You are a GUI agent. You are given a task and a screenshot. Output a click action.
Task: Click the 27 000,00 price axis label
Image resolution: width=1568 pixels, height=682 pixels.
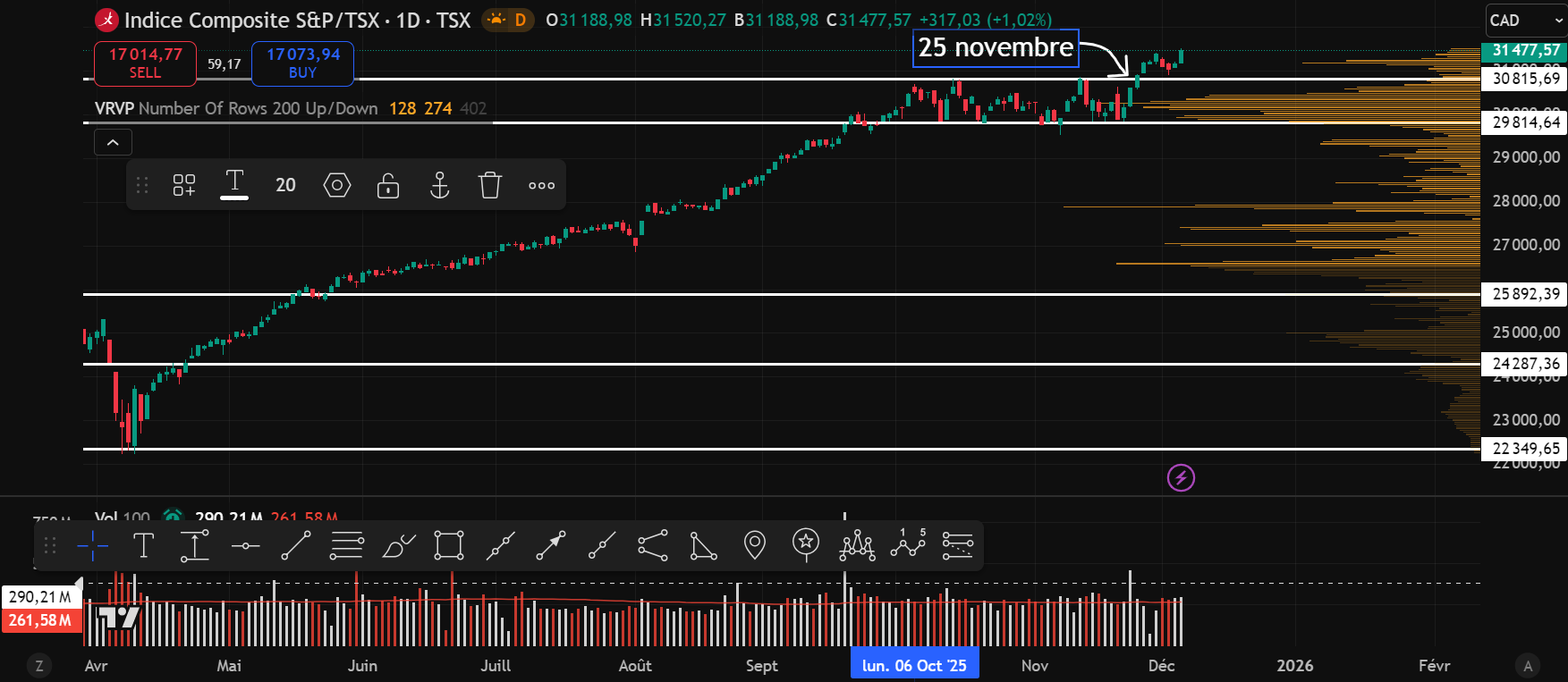point(1526,245)
